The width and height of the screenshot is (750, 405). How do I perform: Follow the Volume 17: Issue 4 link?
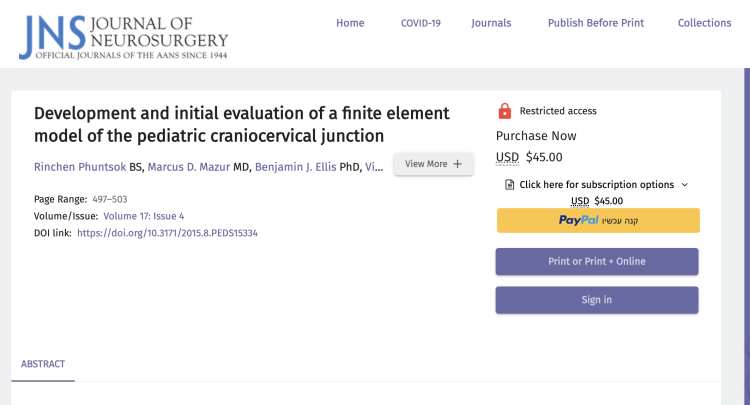(x=143, y=216)
